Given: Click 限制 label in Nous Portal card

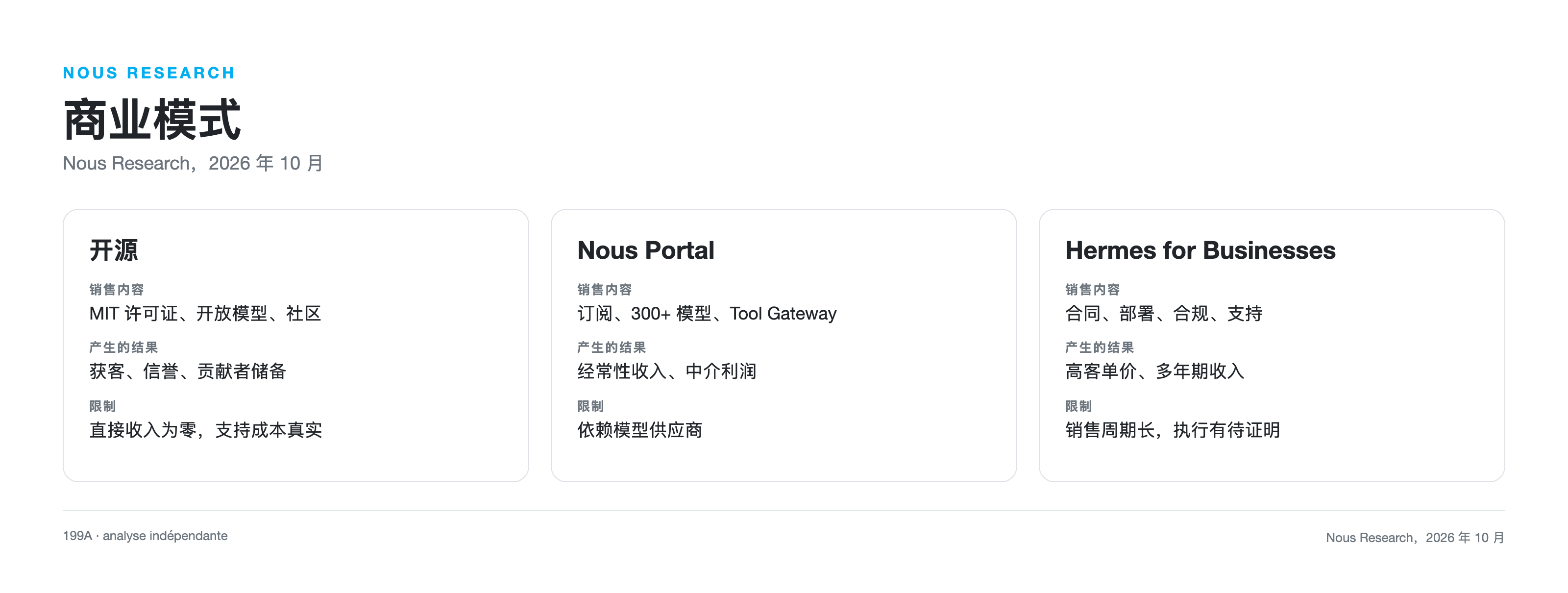Looking at the screenshot, I should click(x=590, y=406).
